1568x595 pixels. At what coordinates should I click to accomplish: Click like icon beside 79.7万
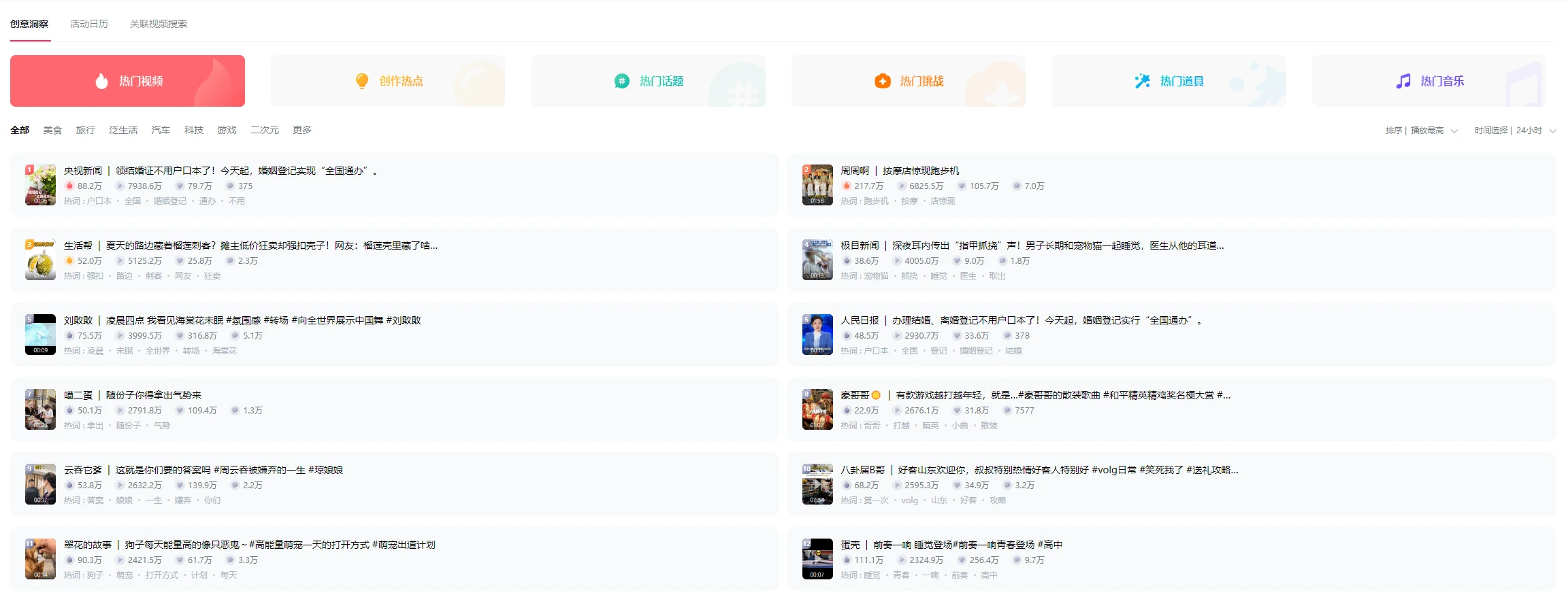click(x=180, y=186)
